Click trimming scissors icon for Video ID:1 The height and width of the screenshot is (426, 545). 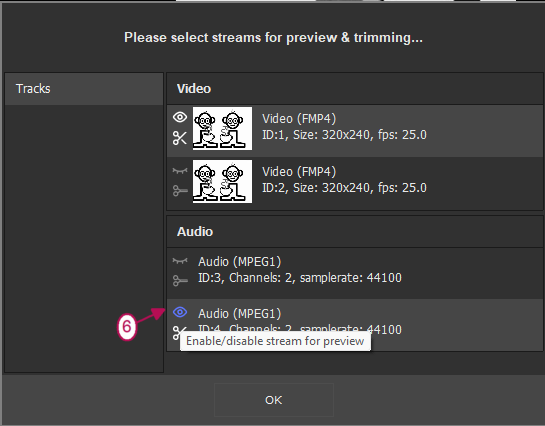[180, 138]
